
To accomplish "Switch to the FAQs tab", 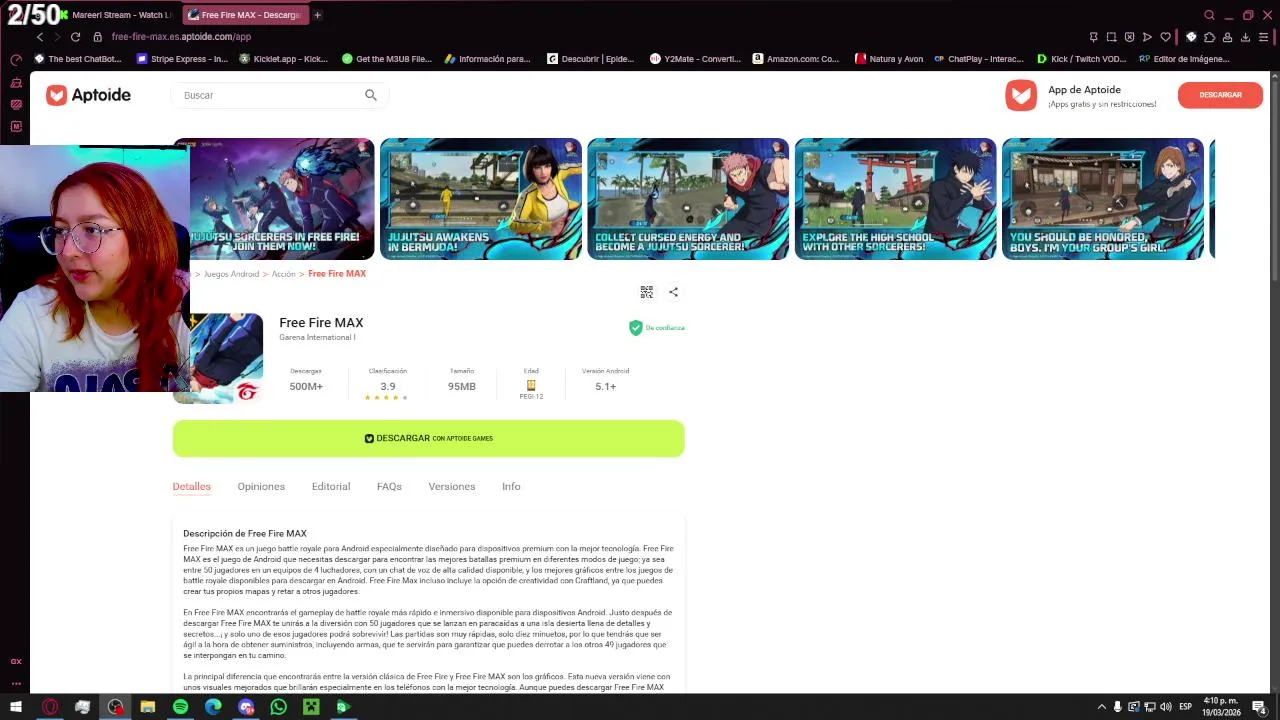I will point(389,487).
